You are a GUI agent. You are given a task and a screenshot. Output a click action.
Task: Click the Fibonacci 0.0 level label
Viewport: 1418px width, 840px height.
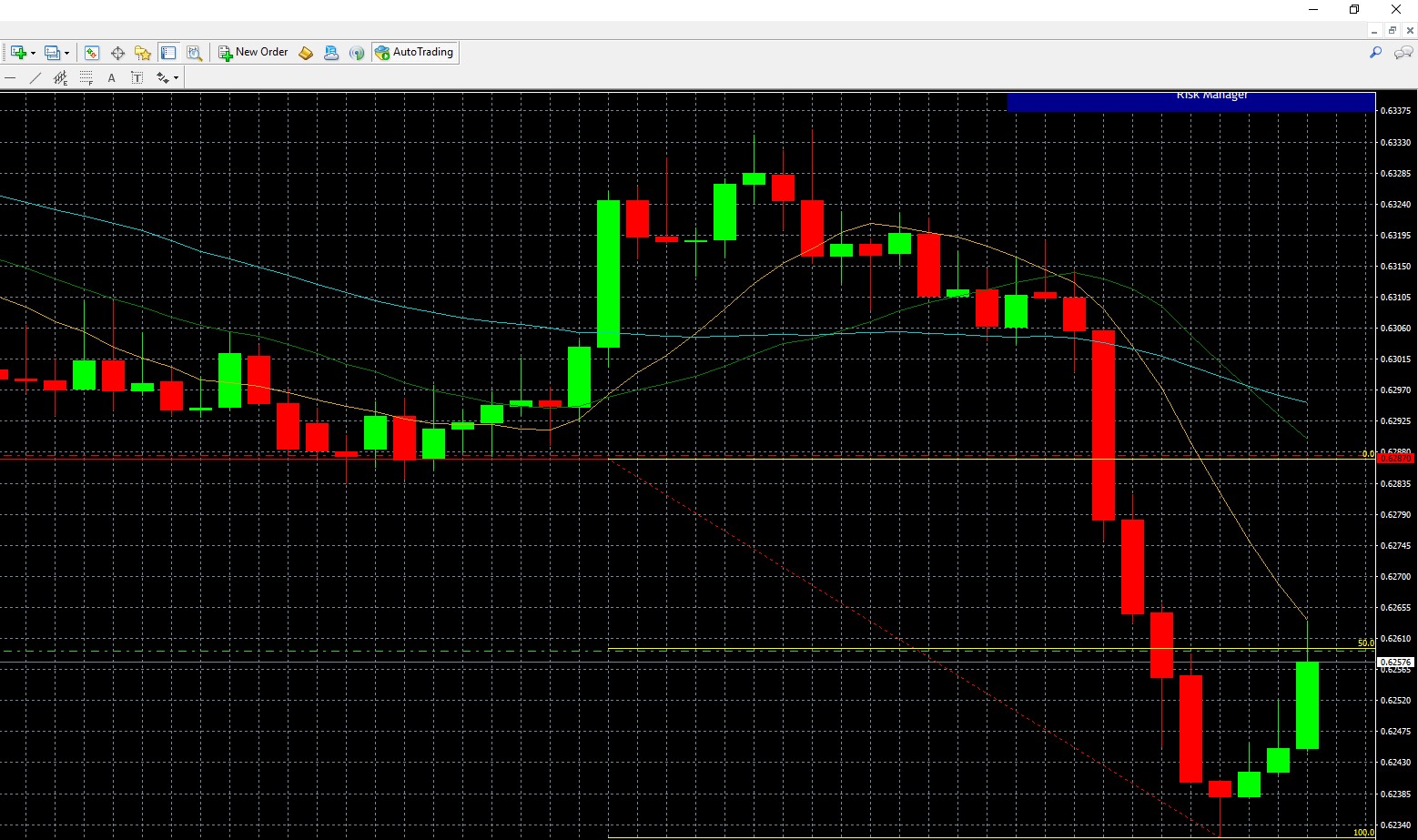click(1368, 454)
